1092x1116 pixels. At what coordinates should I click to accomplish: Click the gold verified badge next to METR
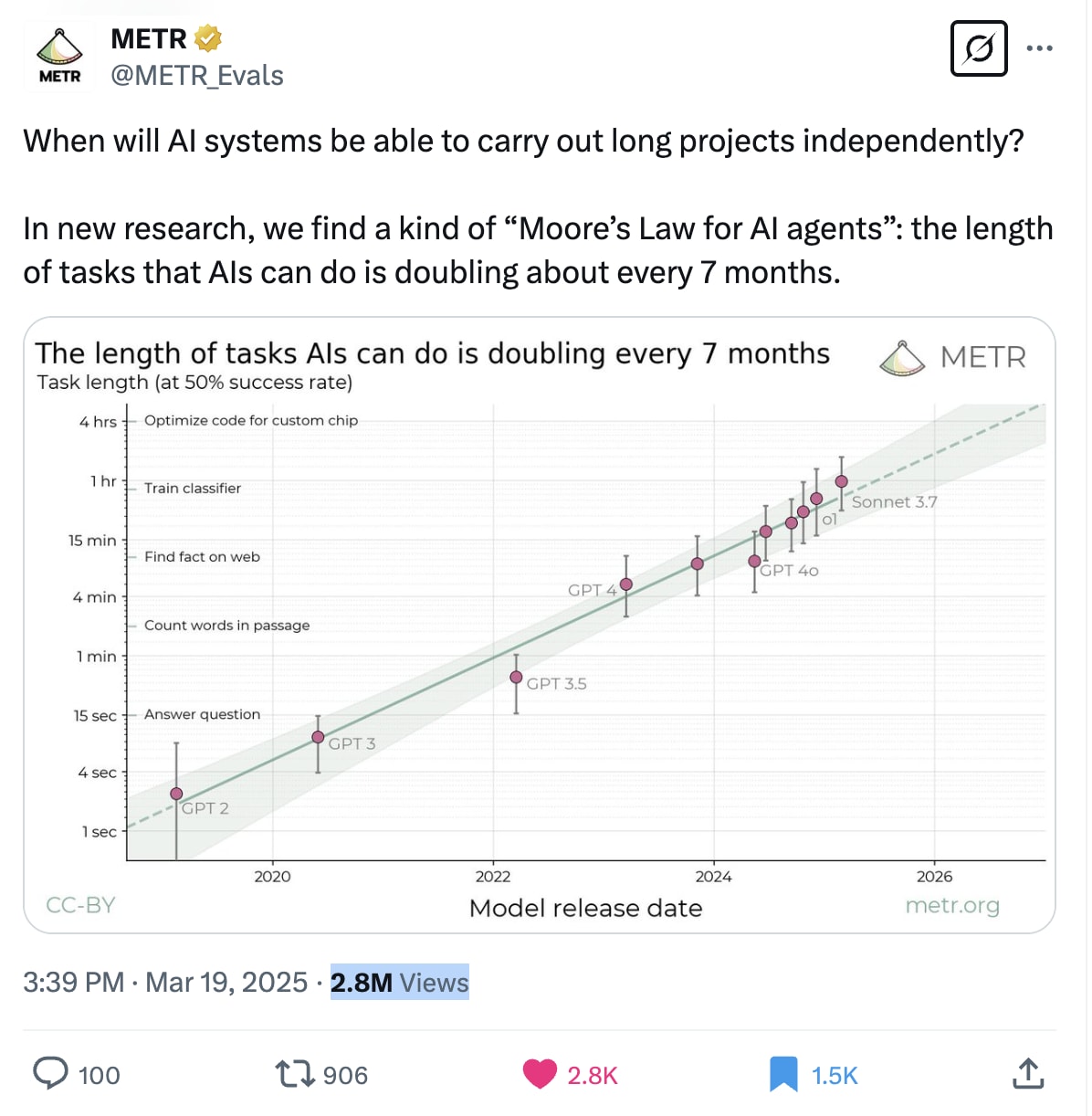point(208,39)
